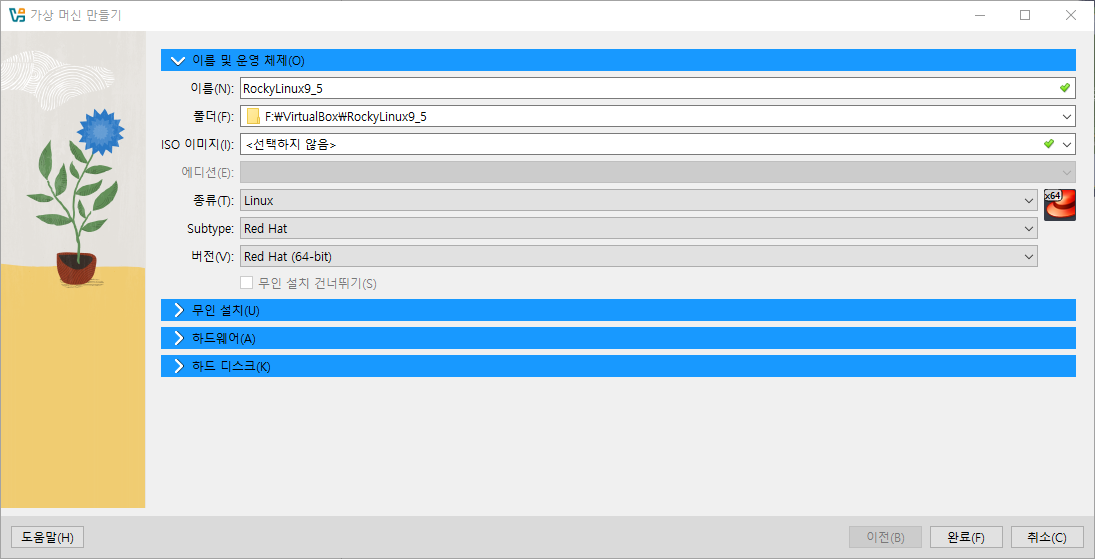Close the 가상 머신 만들기 window
The image size is (1095, 559).
point(1071,15)
